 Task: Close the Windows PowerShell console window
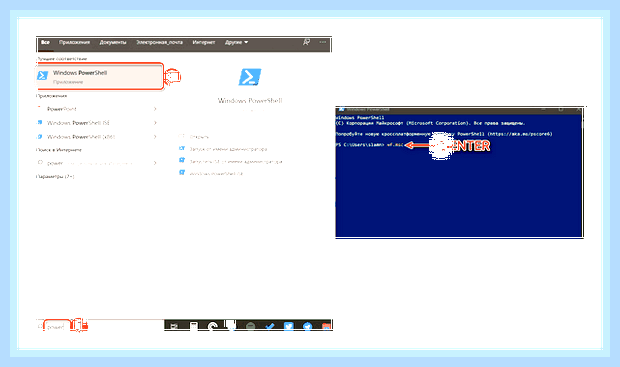[578, 110]
